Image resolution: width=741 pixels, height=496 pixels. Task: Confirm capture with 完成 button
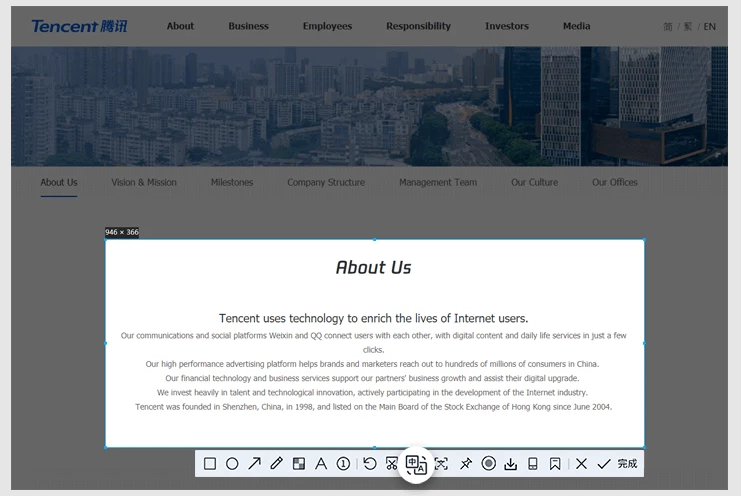coord(626,464)
